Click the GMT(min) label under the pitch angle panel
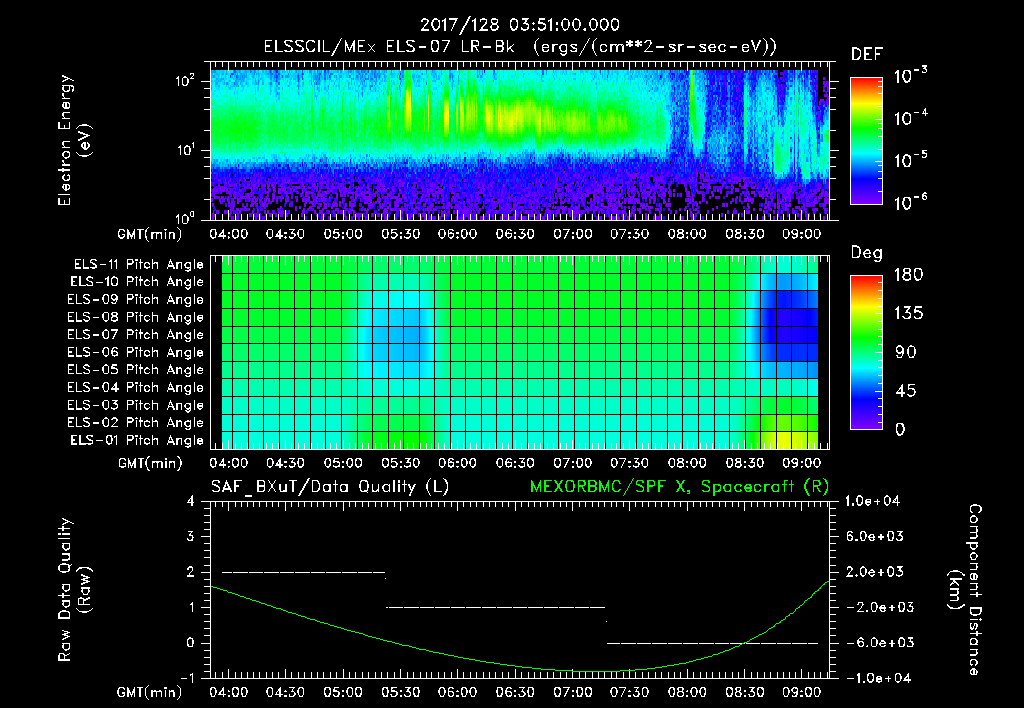Viewport: 1024px width, 708px height. (150, 464)
